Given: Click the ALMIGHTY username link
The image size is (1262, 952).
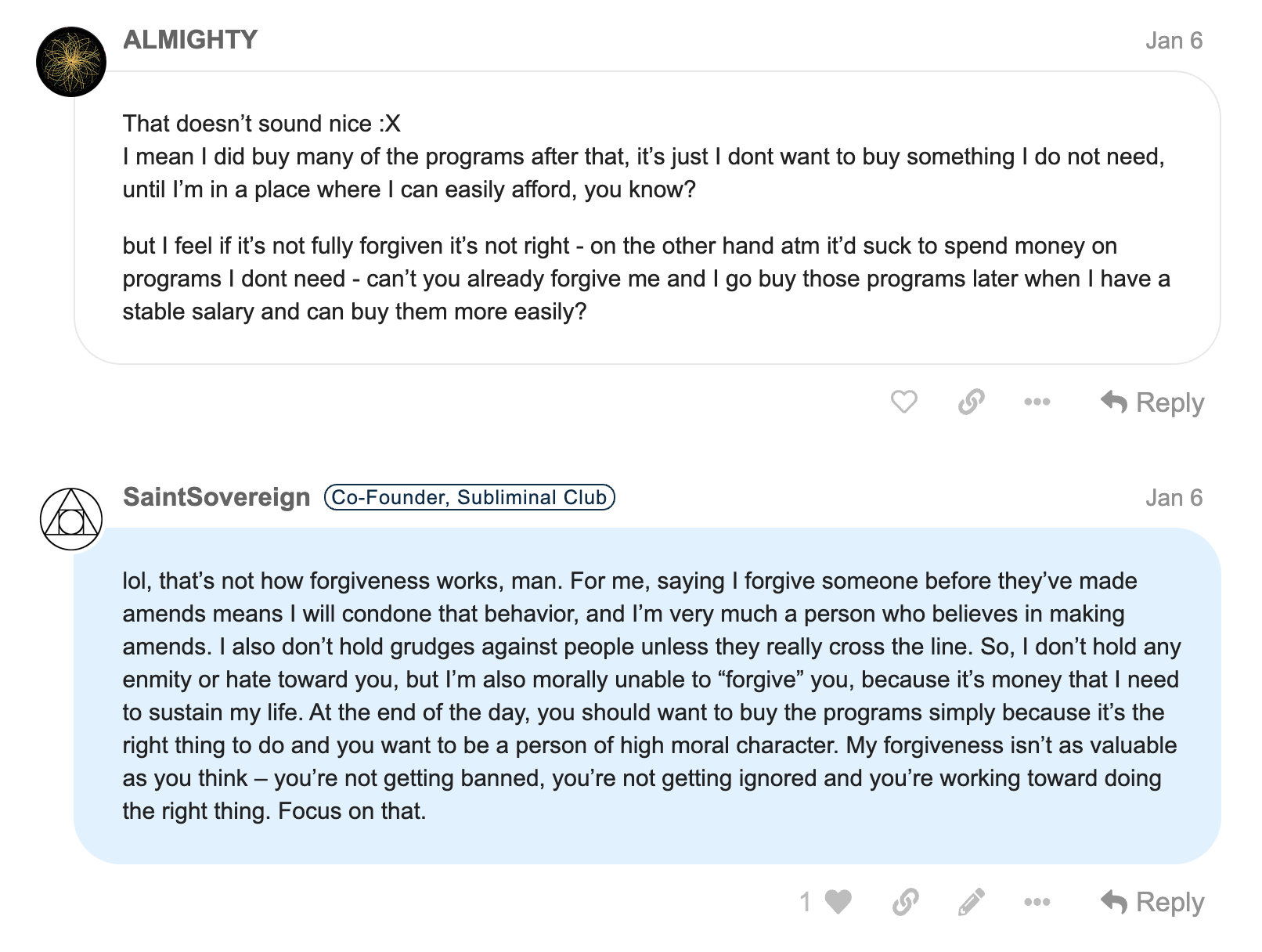Looking at the screenshot, I should 190,40.
